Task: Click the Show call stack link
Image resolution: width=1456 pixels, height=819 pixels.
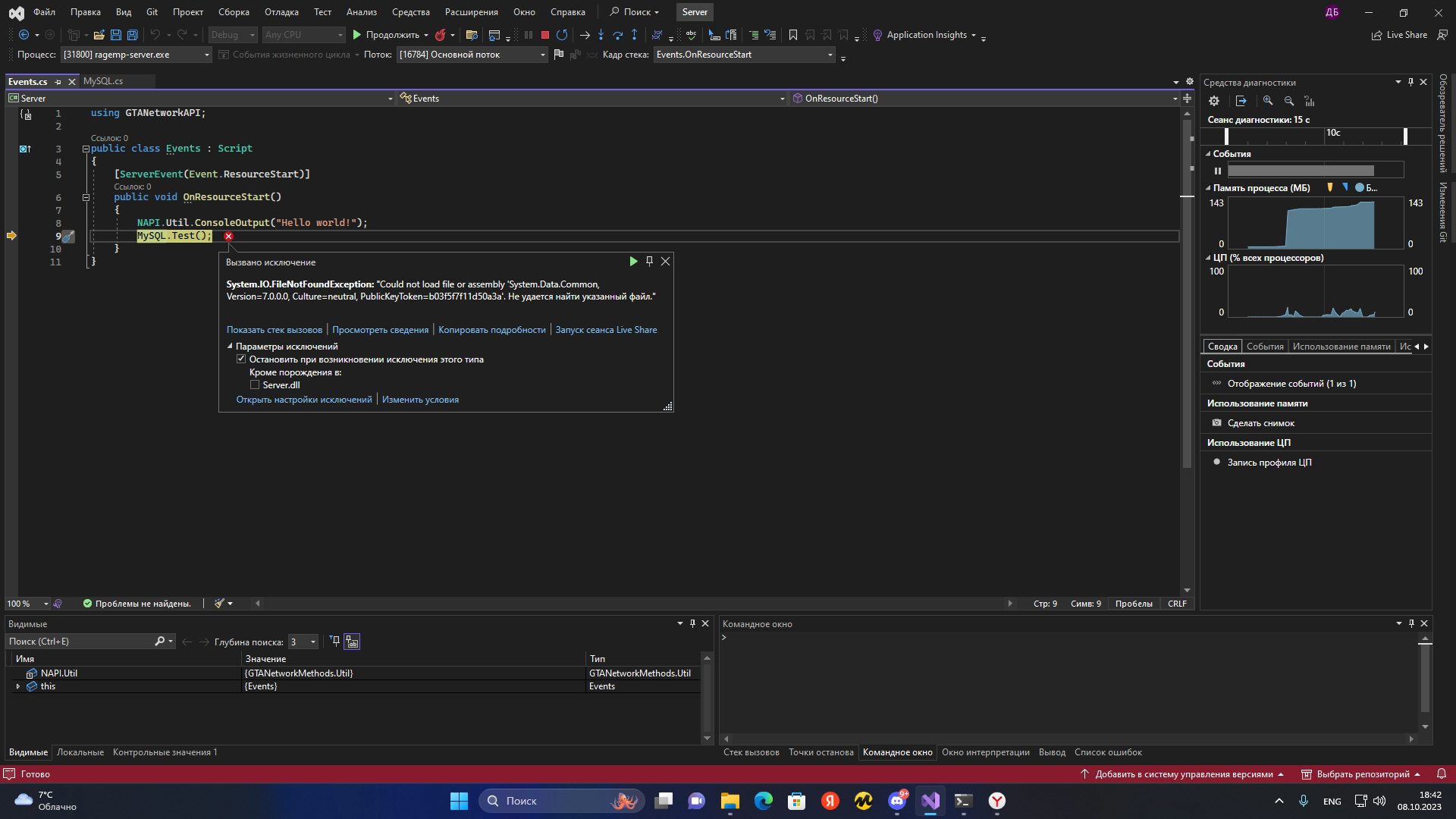Action: 274,330
